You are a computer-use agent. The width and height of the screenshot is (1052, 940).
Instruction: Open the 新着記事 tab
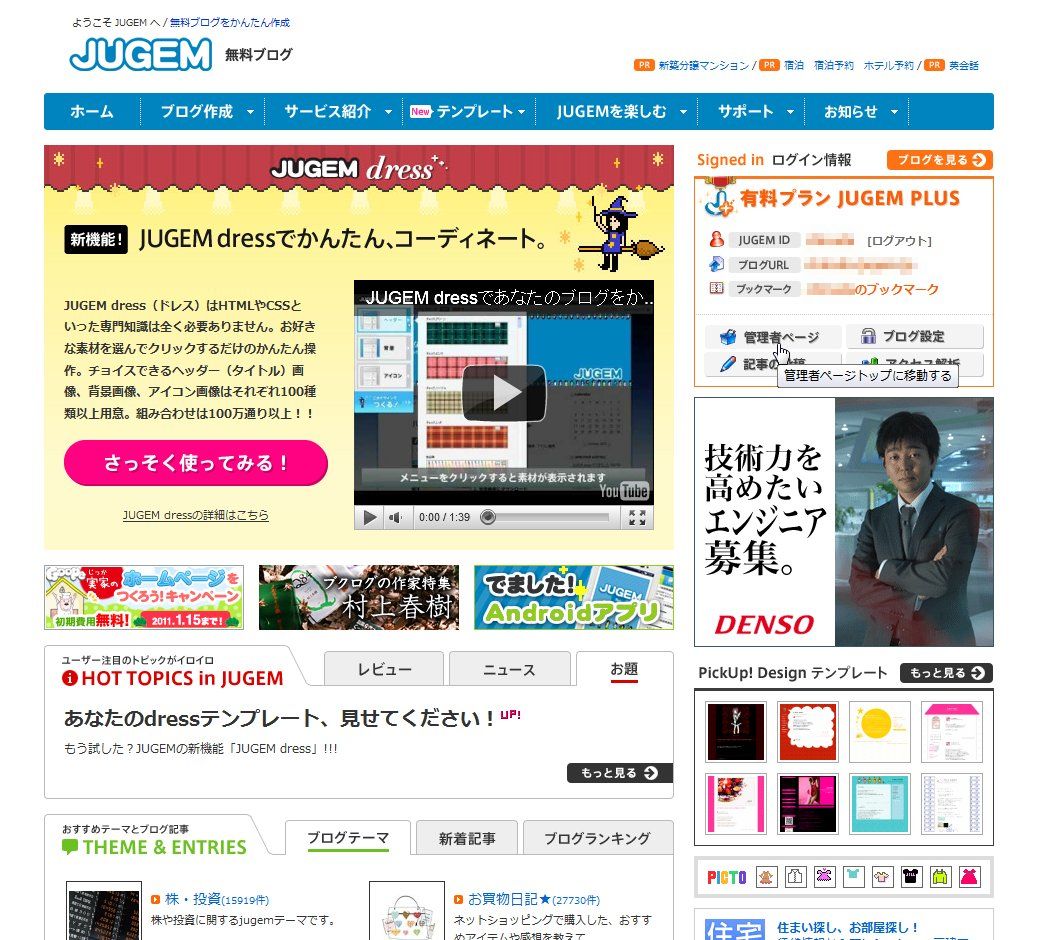coord(467,838)
